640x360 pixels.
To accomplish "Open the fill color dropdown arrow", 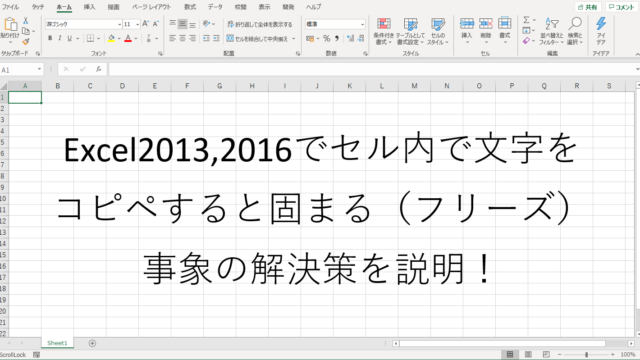I will click(119, 39).
